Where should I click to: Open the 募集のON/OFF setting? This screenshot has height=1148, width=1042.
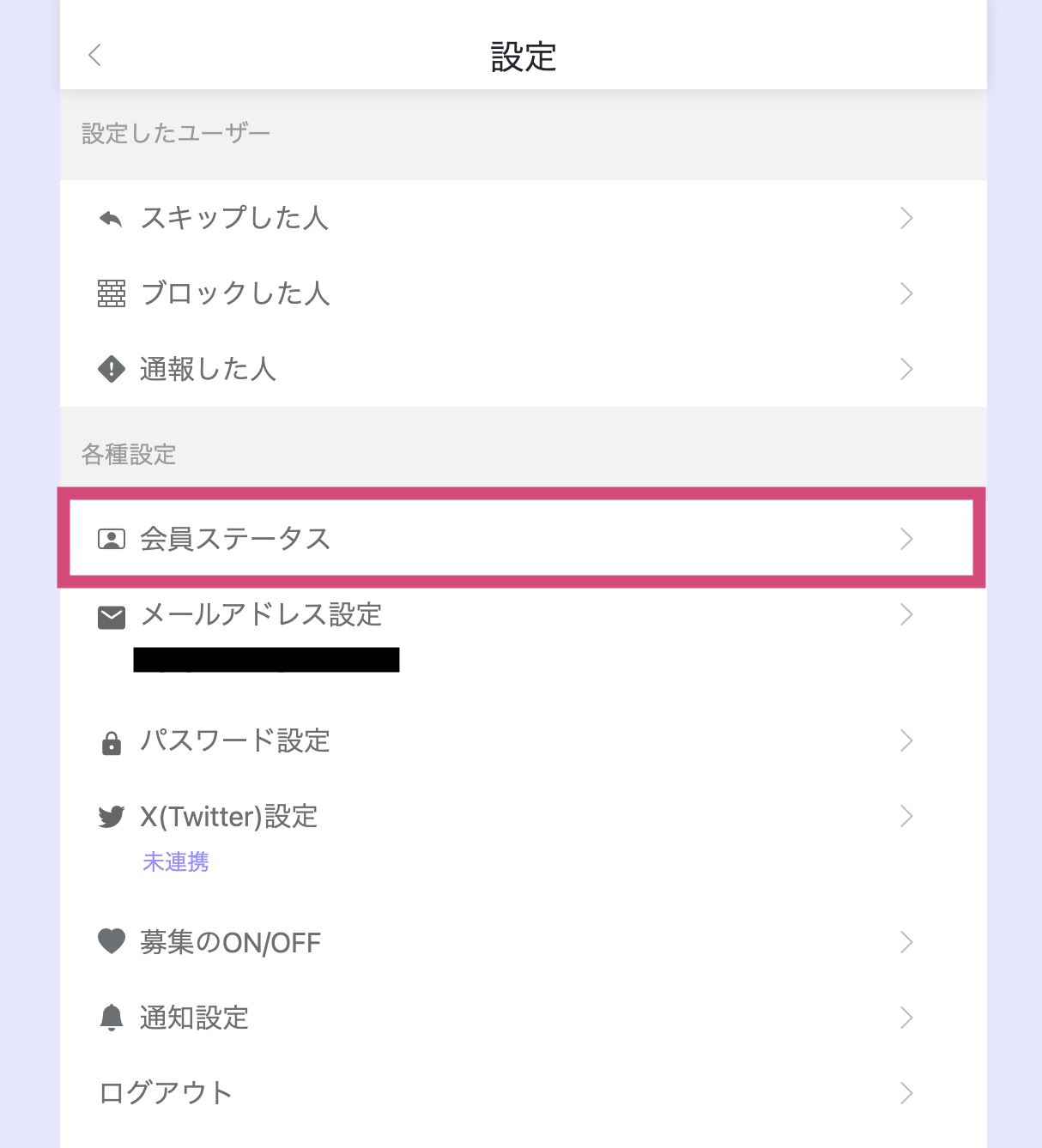(524, 942)
